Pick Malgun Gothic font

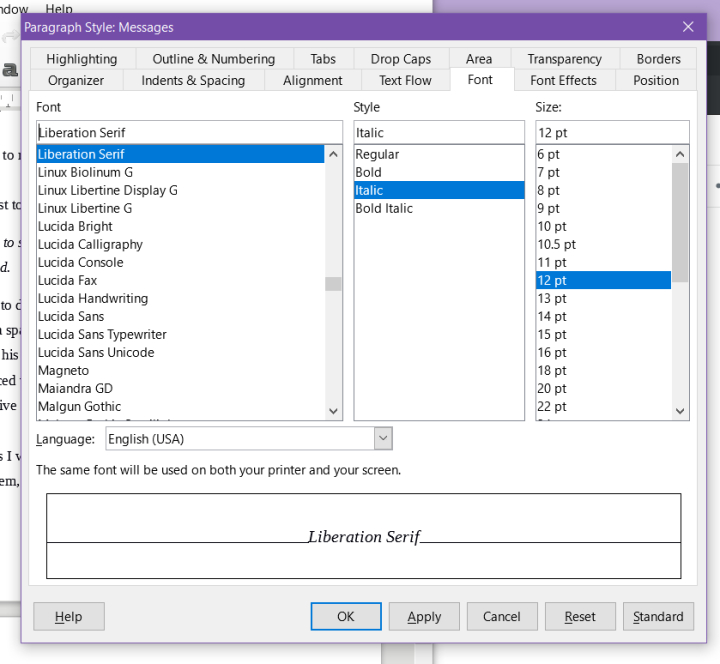tap(180, 406)
